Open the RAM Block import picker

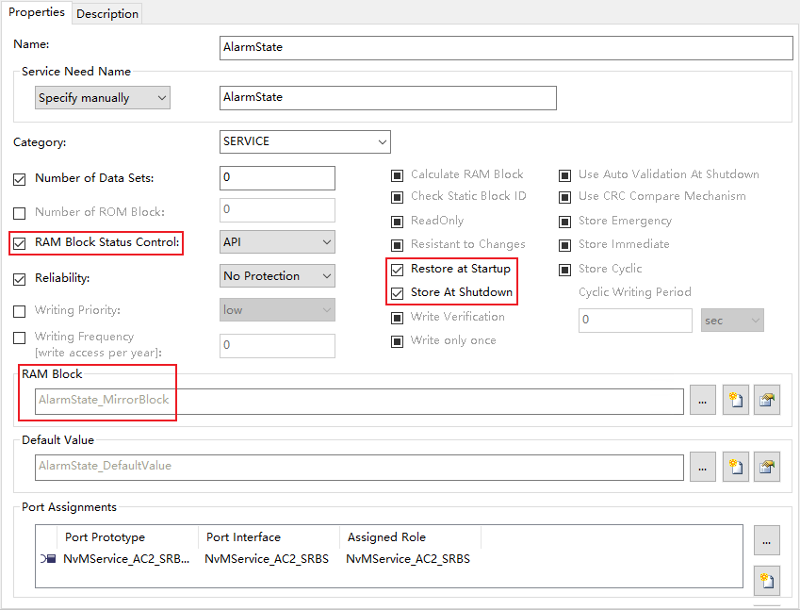(x=768, y=399)
